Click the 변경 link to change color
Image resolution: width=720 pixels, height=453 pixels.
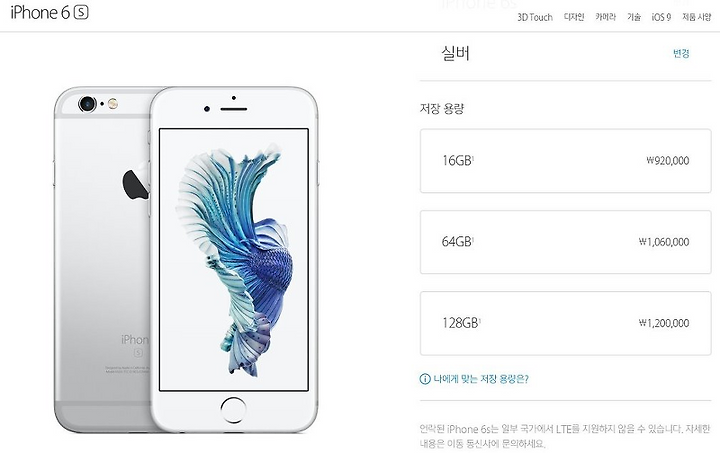[681, 53]
